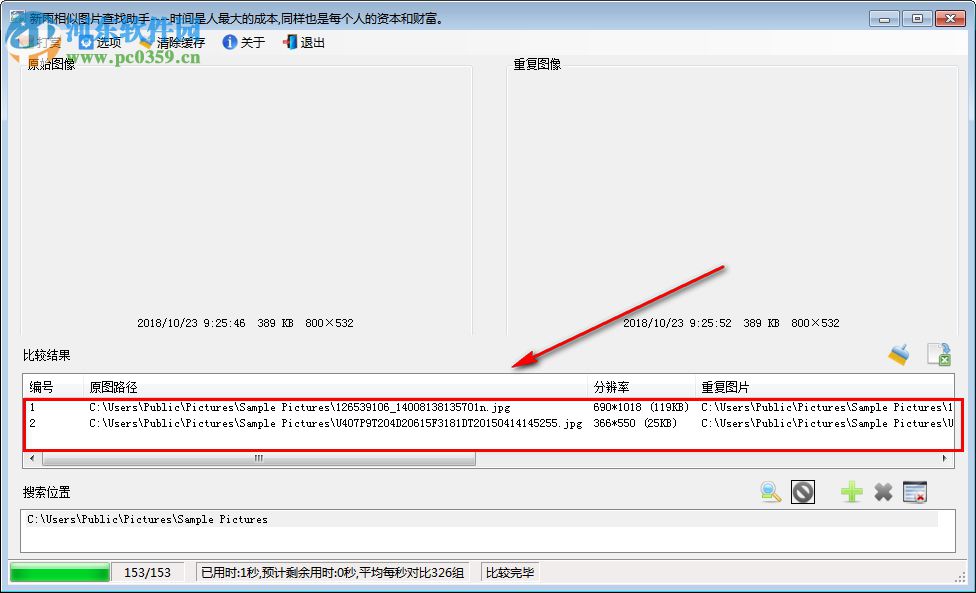Image resolution: width=976 pixels, height=593 pixels.
Task: Stop the current comparison scan
Action: (803, 492)
